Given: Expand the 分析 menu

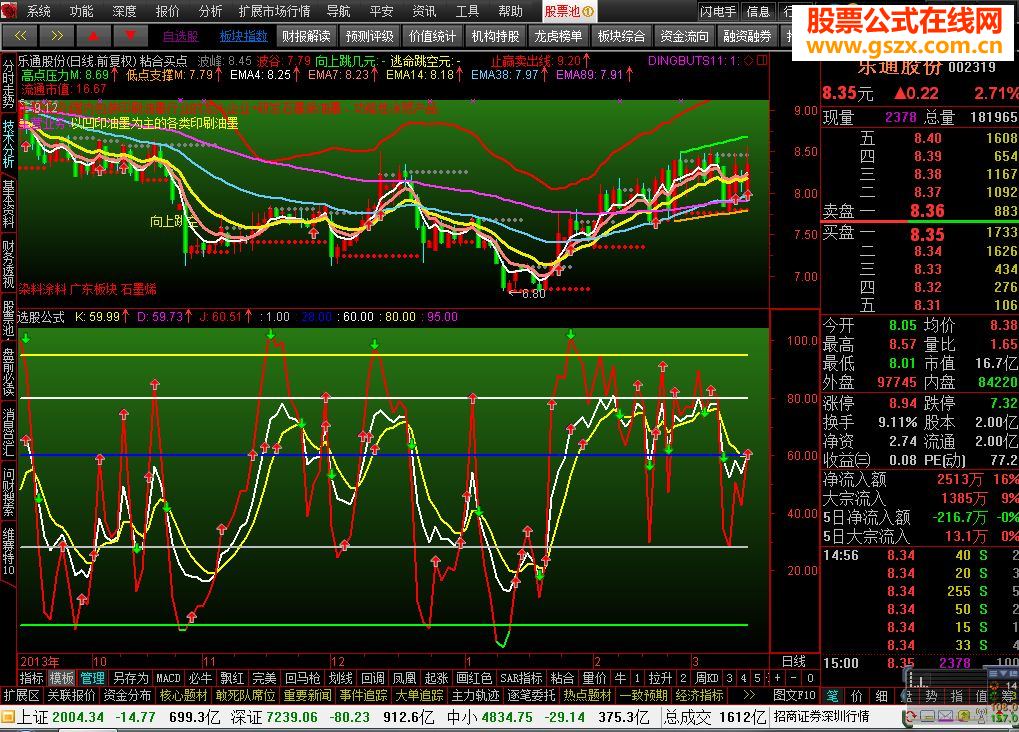Looking at the screenshot, I should 210,11.
